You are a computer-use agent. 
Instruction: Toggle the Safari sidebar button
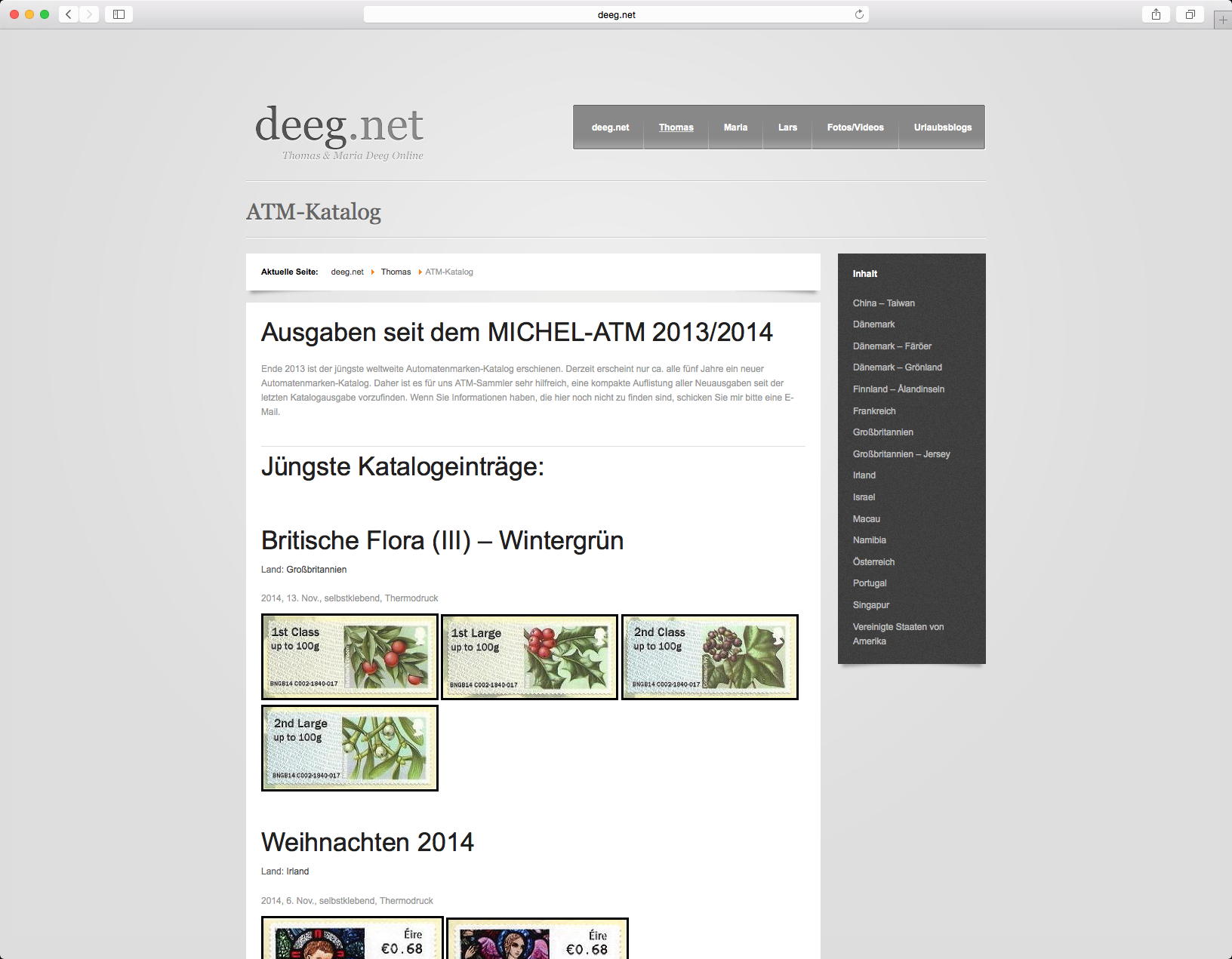[x=119, y=14]
